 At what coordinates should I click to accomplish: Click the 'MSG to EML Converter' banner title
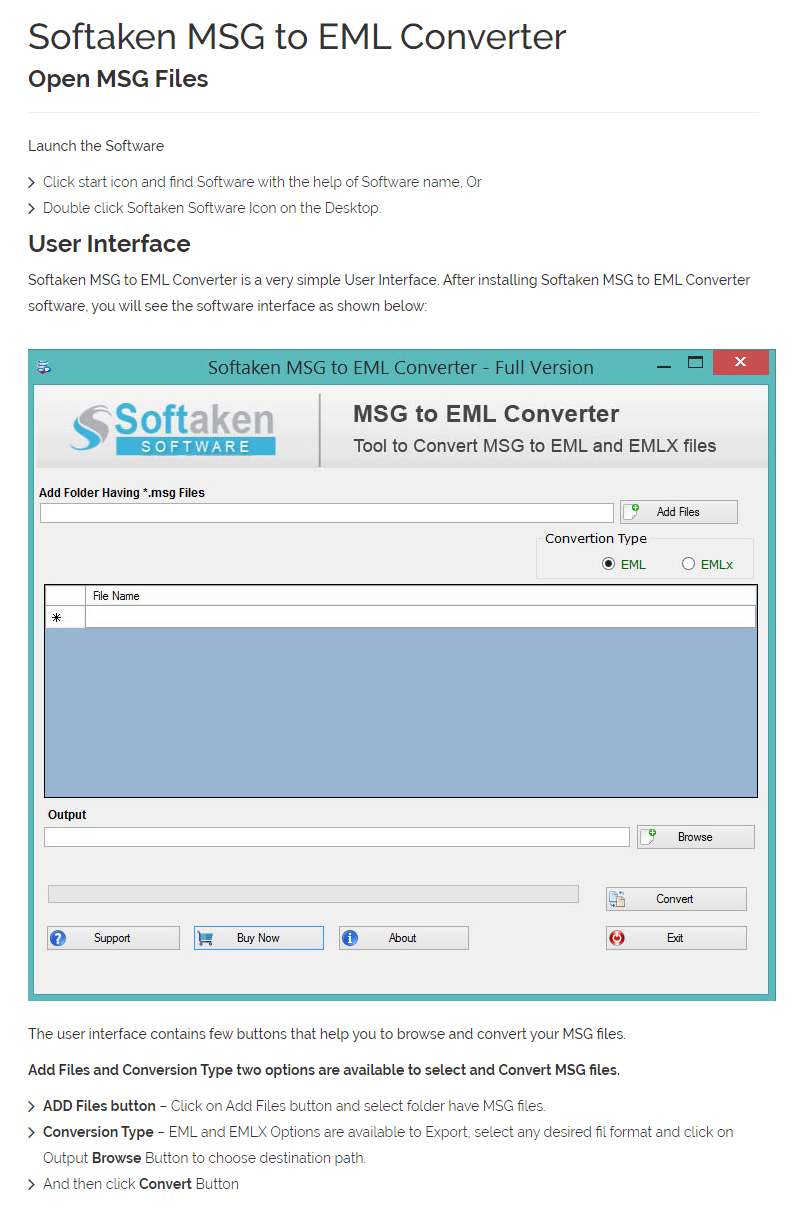(486, 414)
